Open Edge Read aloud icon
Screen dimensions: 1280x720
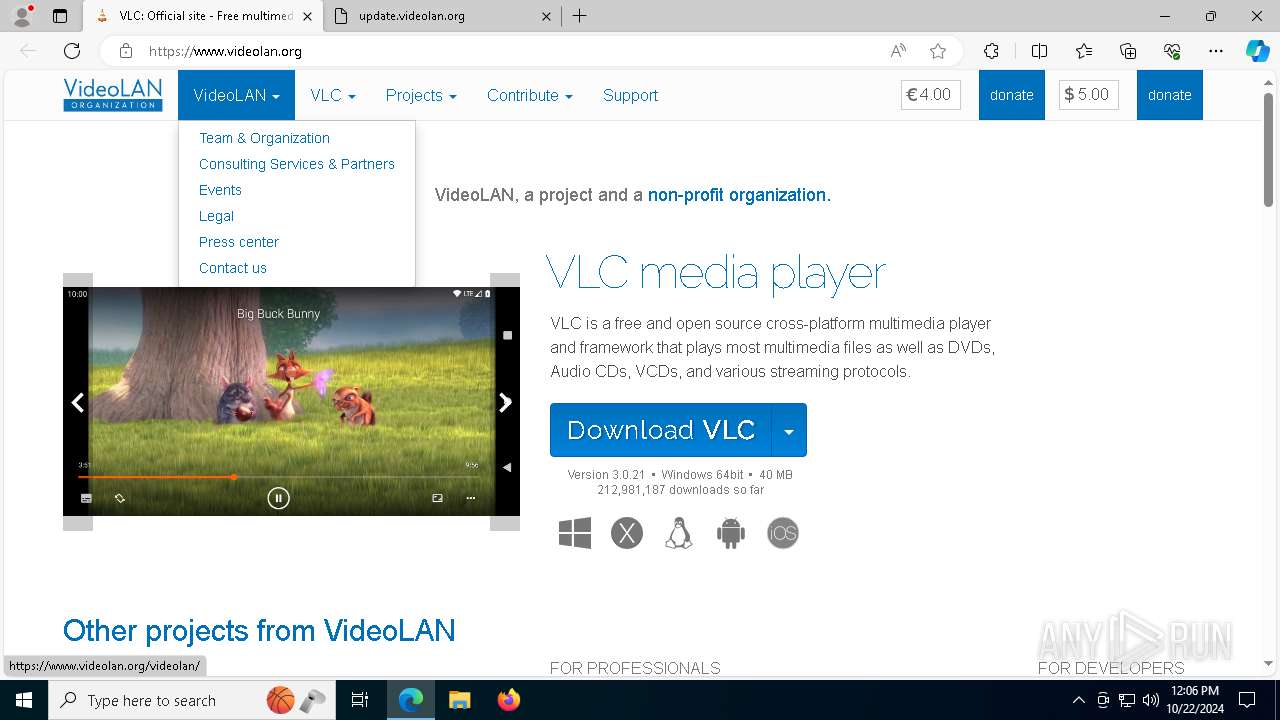(x=898, y=51)
